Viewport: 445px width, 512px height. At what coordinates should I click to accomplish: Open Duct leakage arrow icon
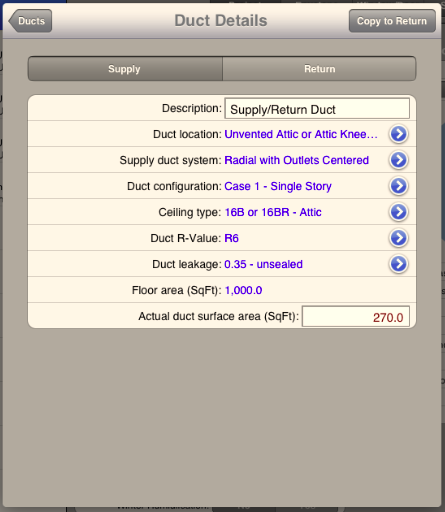coord(398,264)
